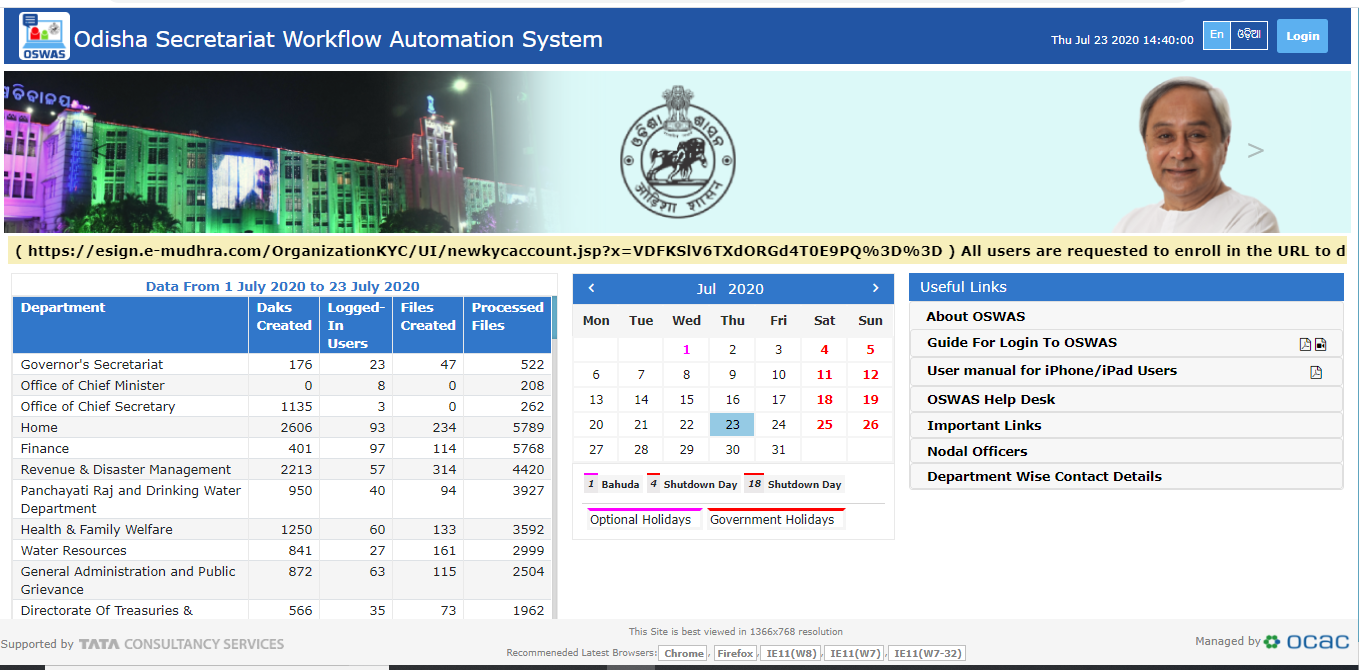Go to the previous month in the calendar
This screenshot has width=1366, height=670.
click(591, 288)
